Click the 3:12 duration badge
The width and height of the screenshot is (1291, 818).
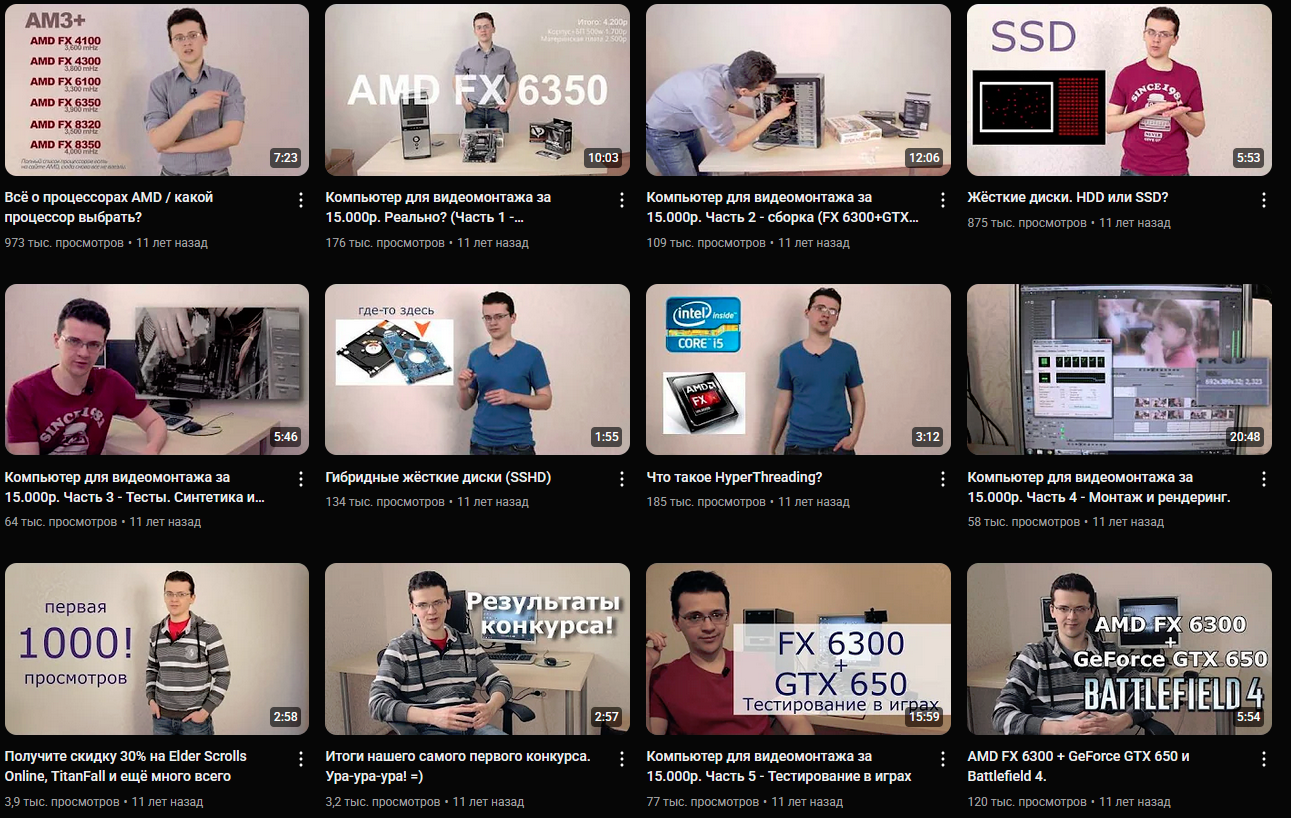point(928,437)
